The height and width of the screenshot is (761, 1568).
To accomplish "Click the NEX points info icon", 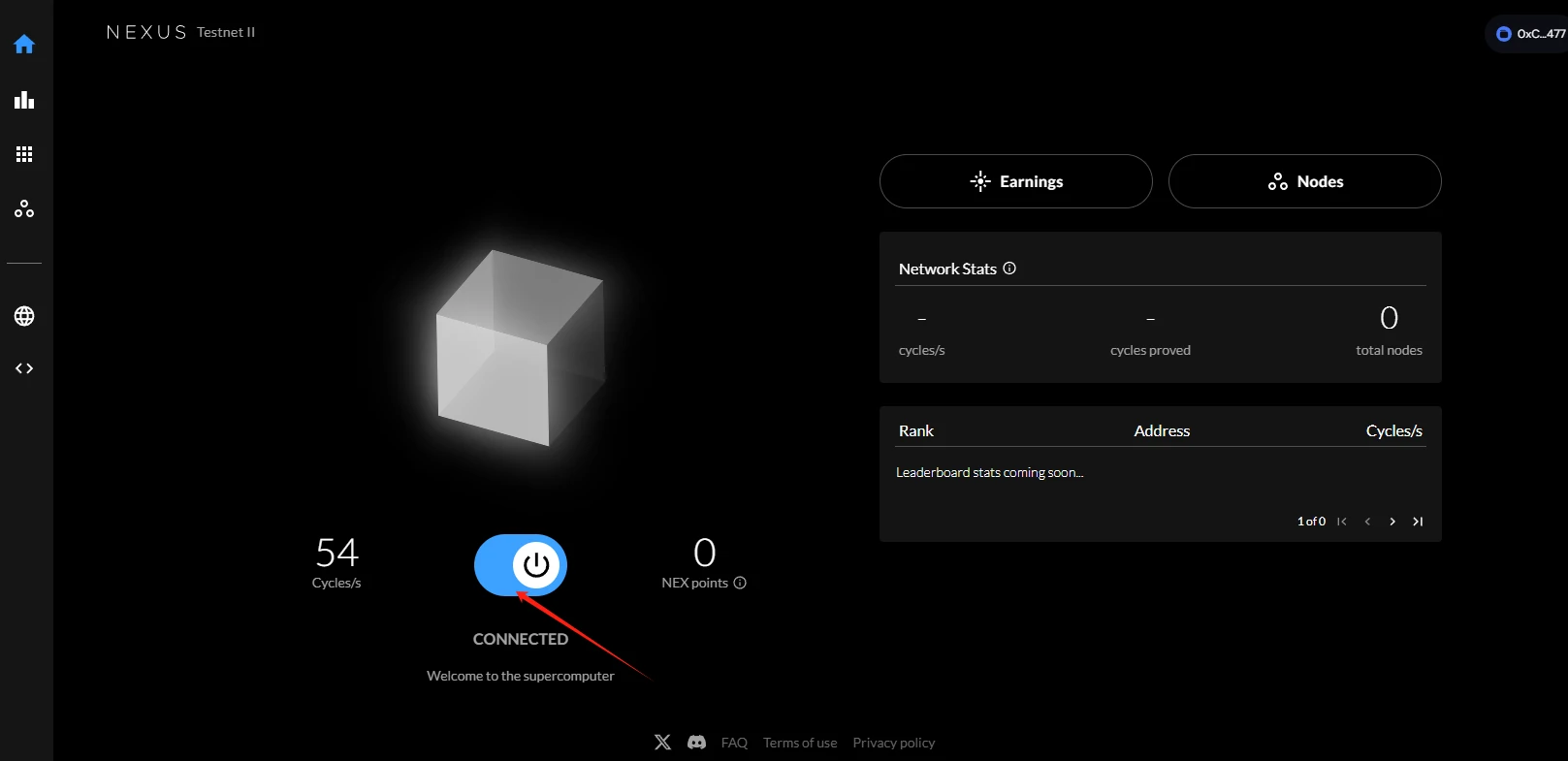I will 740,583.
